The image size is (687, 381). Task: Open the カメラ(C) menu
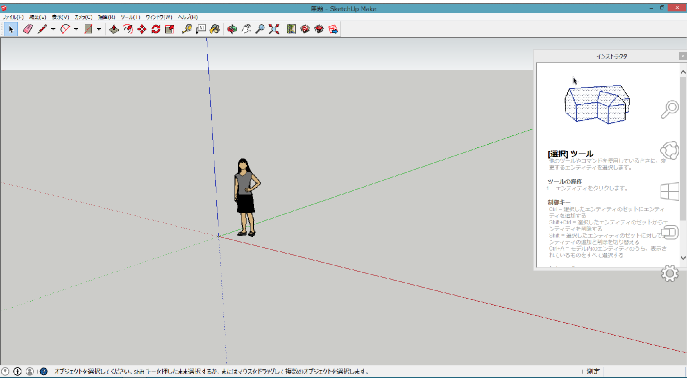click(x=83, y=17)
